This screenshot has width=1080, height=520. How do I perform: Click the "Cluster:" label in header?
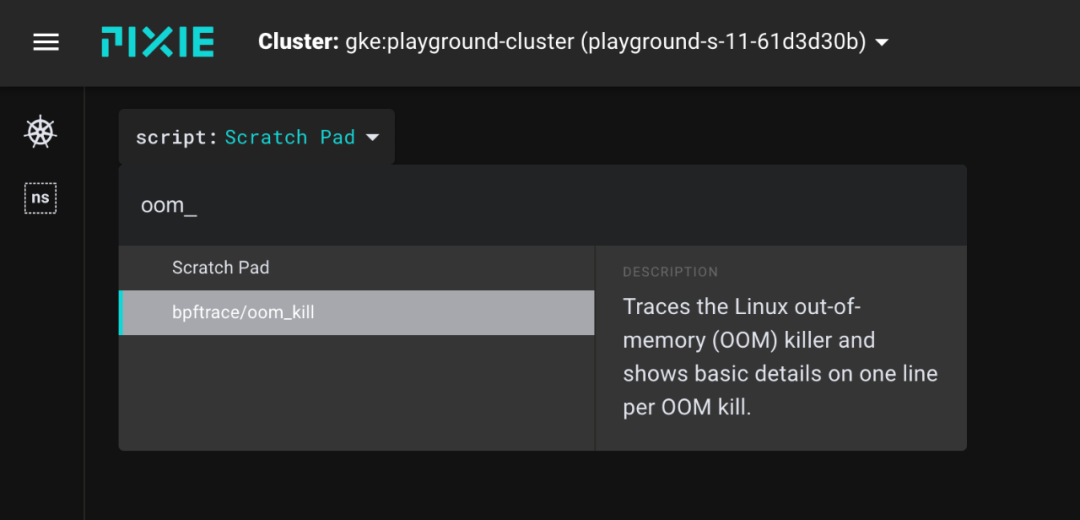(x=298, y=43)
